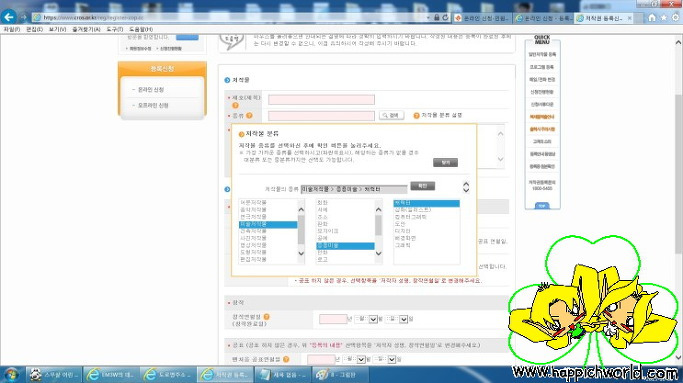Click the blue arrow bullet beside 저작물 heading
The image size is (683, 383).
point(227,80)
